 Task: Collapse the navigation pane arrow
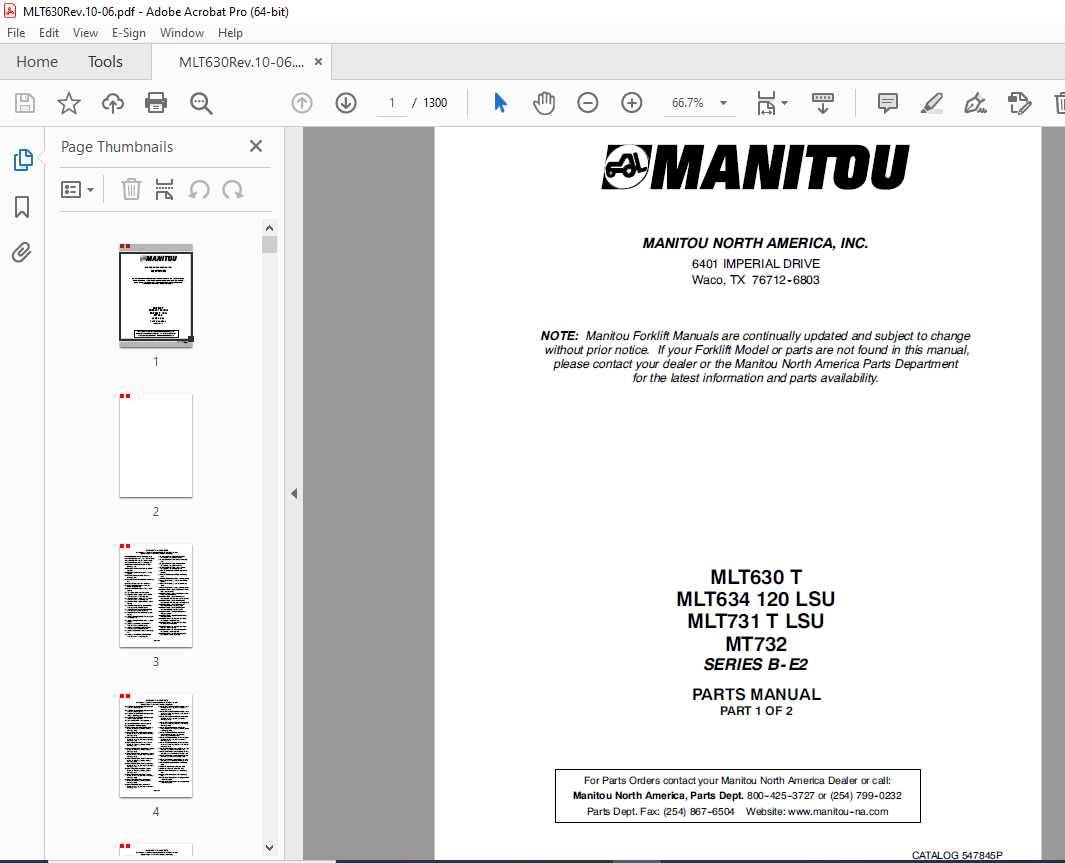(294, 494)
